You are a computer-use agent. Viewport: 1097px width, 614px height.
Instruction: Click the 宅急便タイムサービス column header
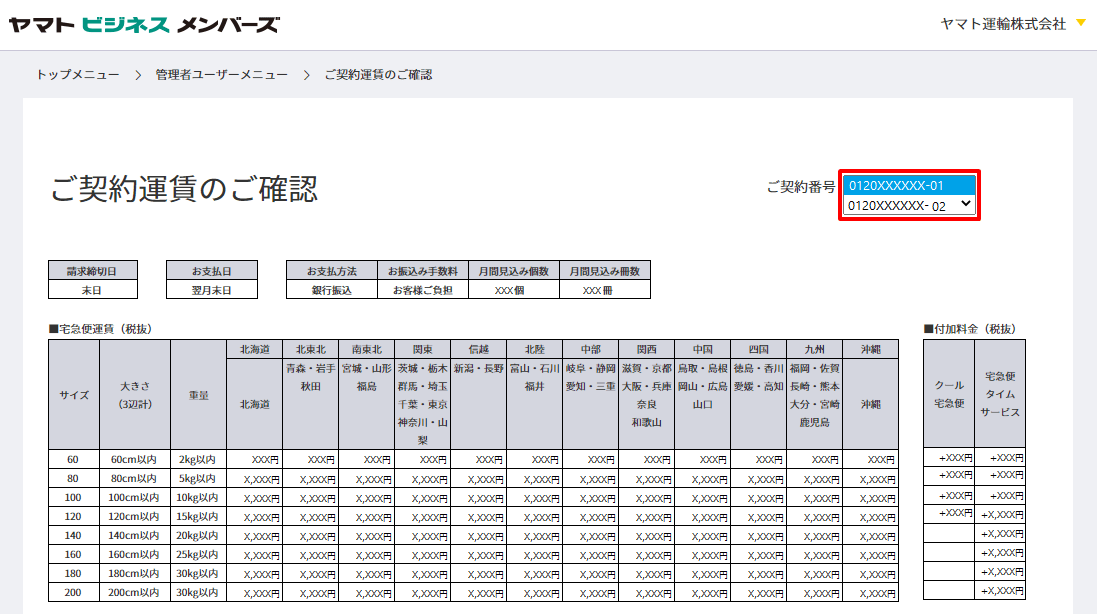point(999,395)
